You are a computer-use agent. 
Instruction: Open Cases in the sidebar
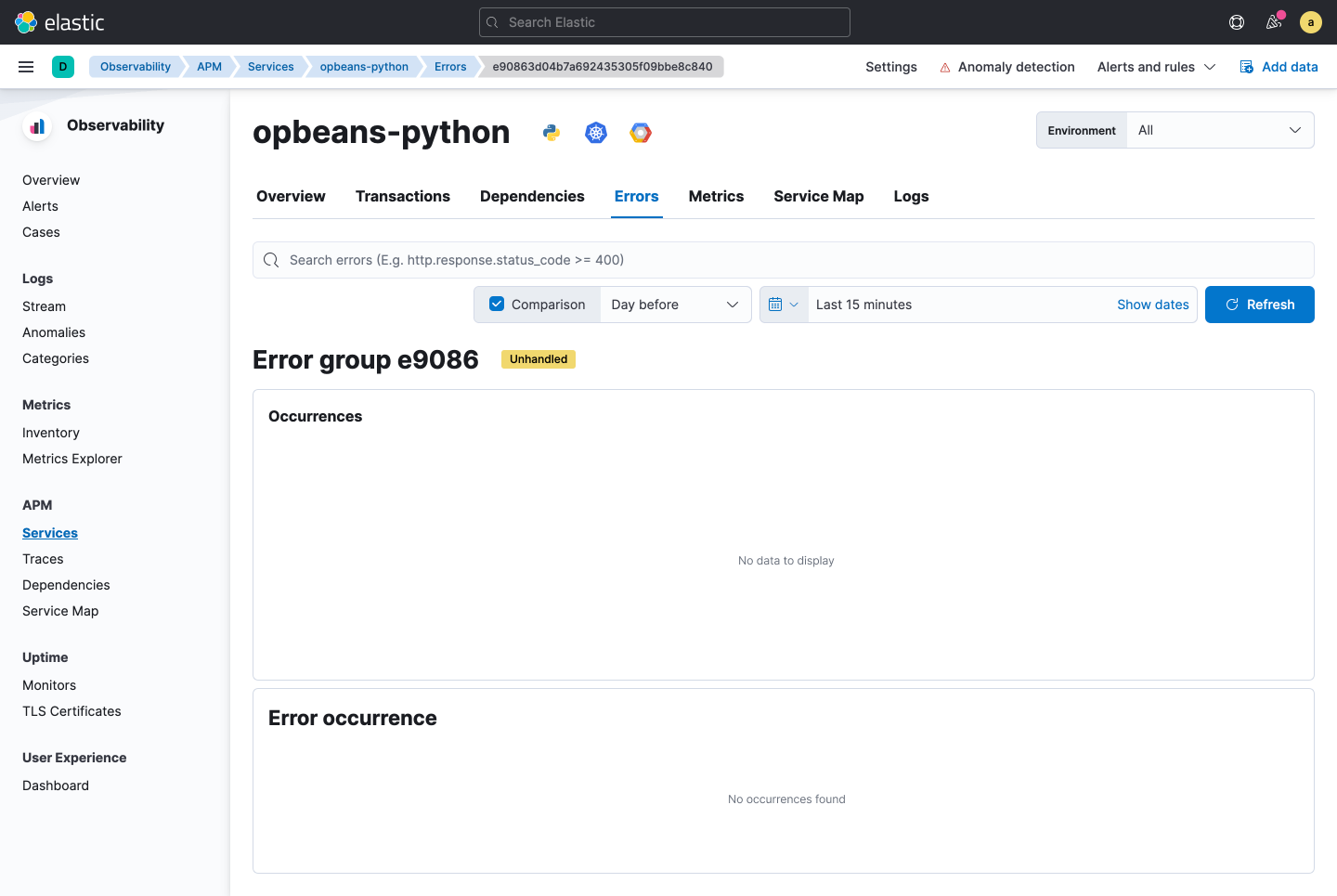41,232
